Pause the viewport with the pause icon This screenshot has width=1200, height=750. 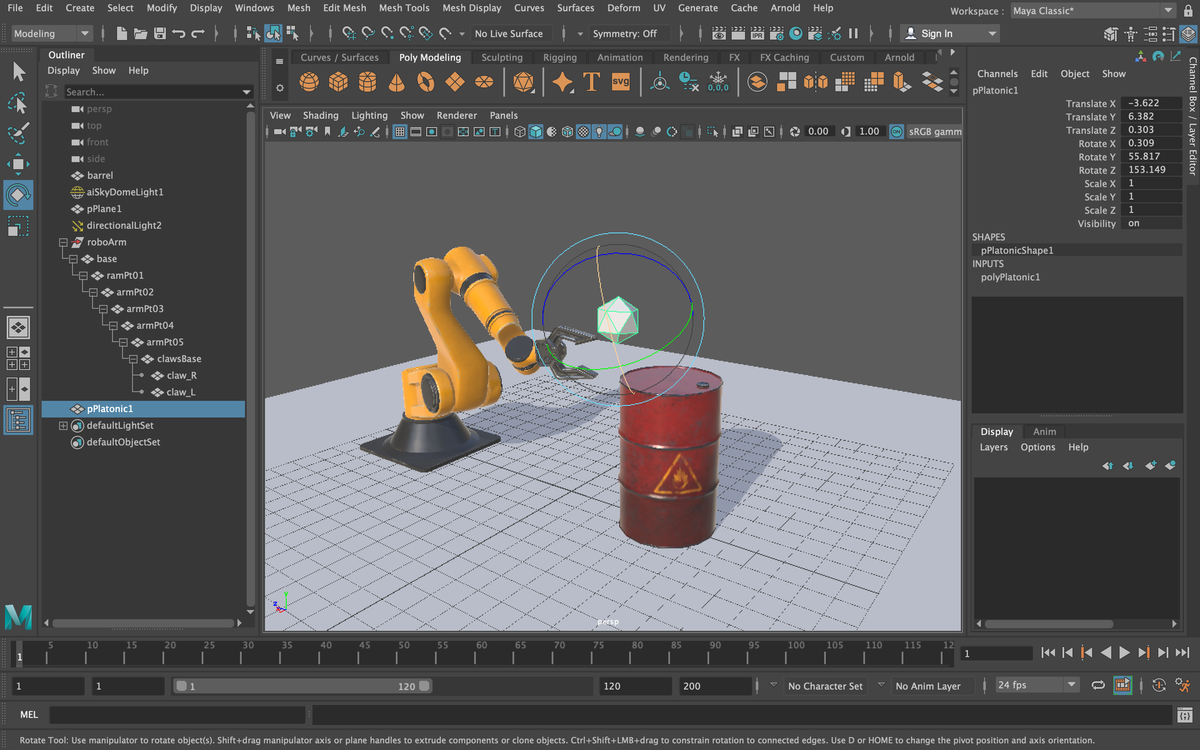[x=854, y=33]
